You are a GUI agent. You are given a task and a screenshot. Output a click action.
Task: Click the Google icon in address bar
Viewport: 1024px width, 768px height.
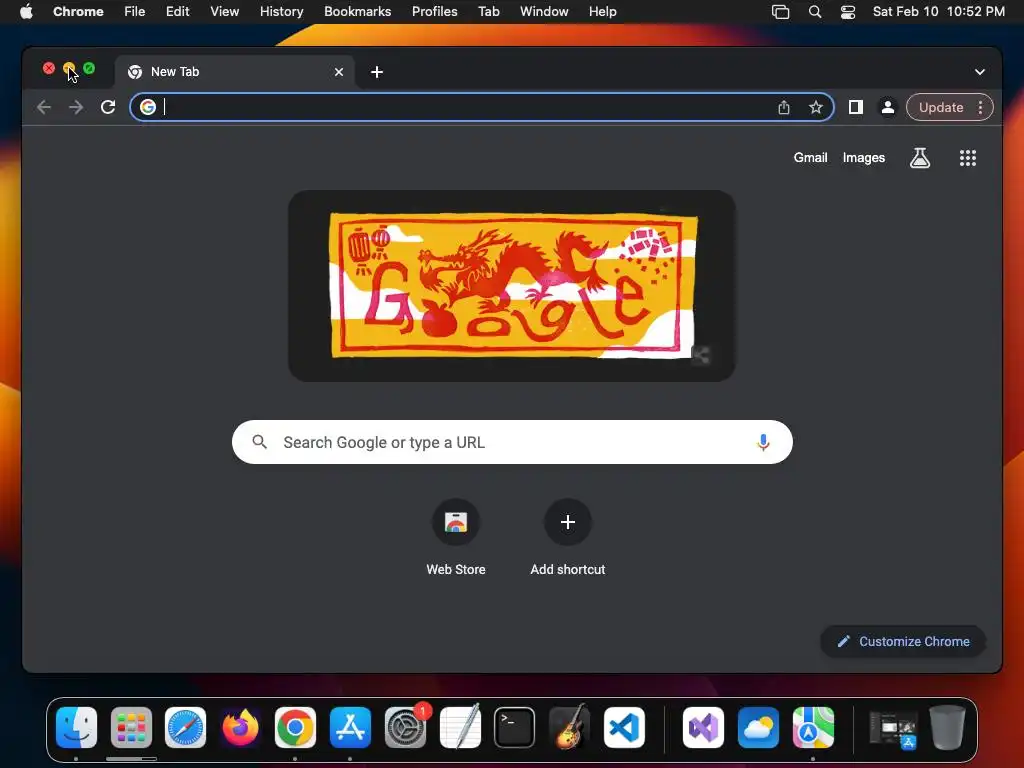(x=148, y=107)
